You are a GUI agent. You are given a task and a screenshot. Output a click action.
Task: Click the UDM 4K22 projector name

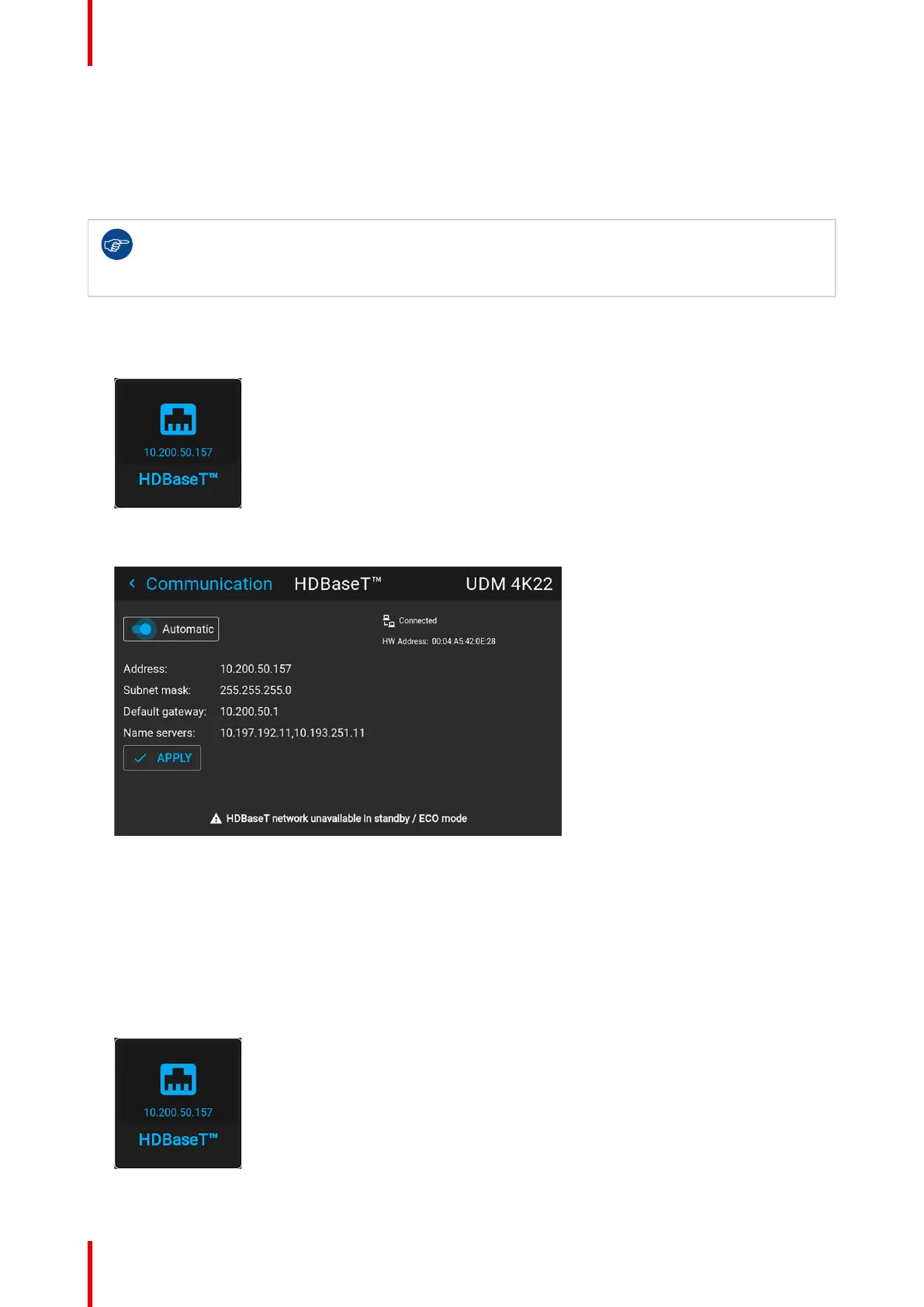click(509, 584)
